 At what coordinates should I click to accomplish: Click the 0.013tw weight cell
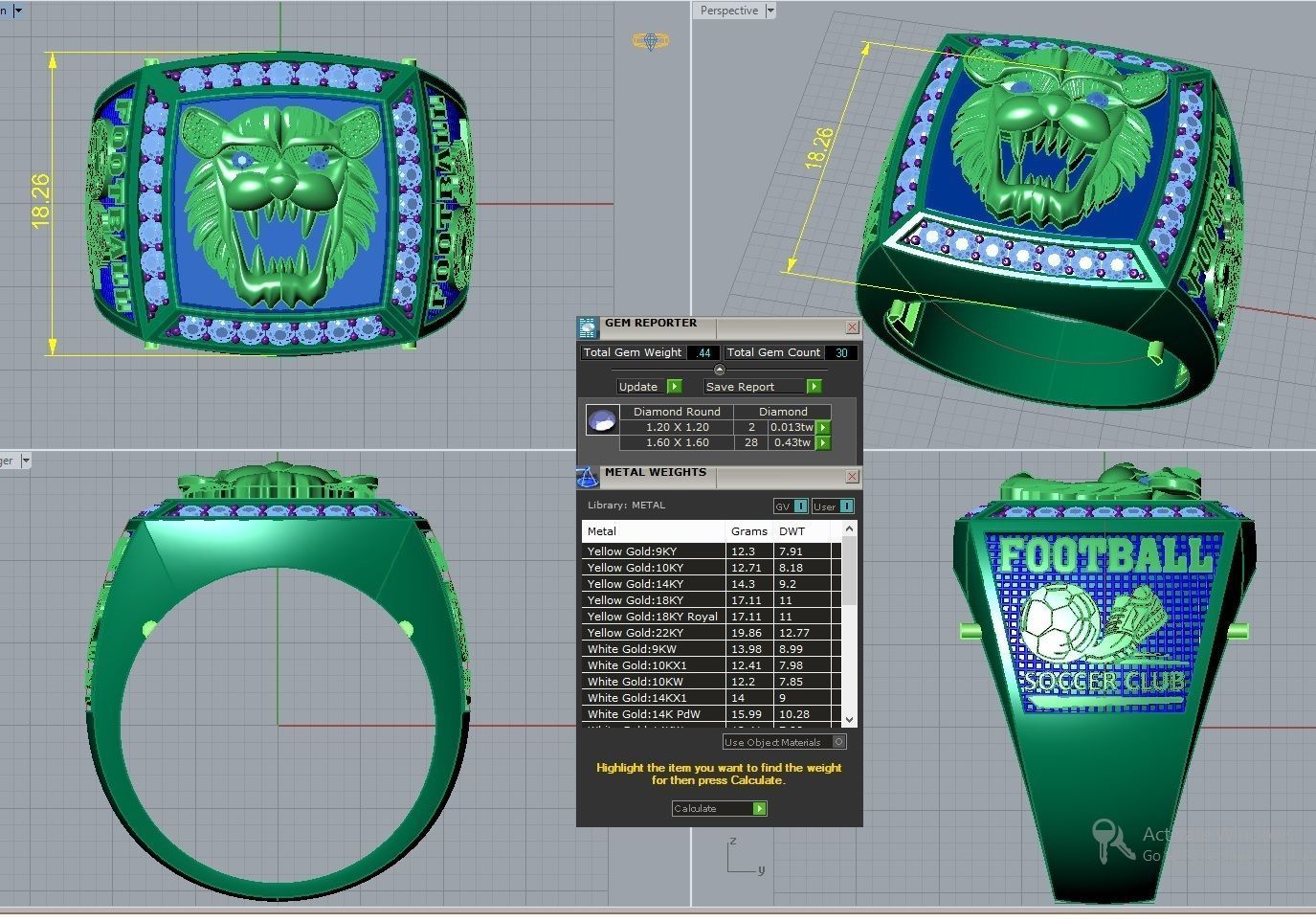click(x=792, y=427)
